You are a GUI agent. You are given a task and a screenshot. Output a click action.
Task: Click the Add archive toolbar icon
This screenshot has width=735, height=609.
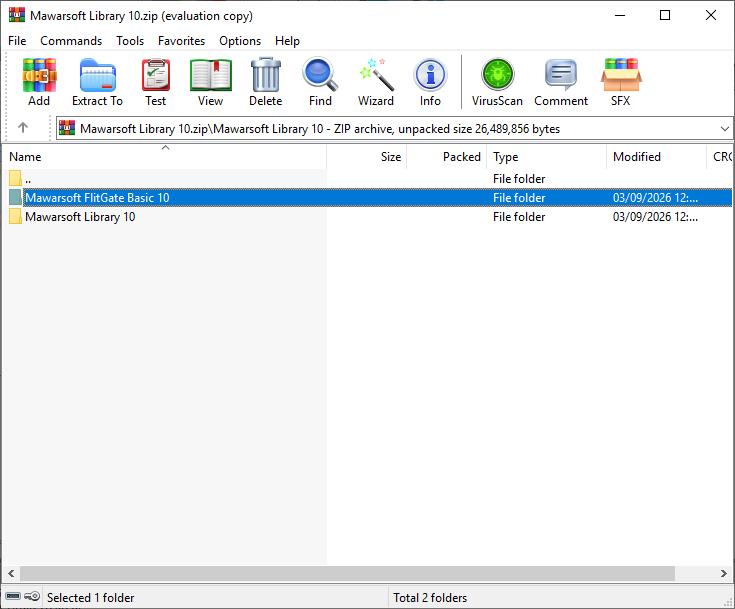coord(39,82)
